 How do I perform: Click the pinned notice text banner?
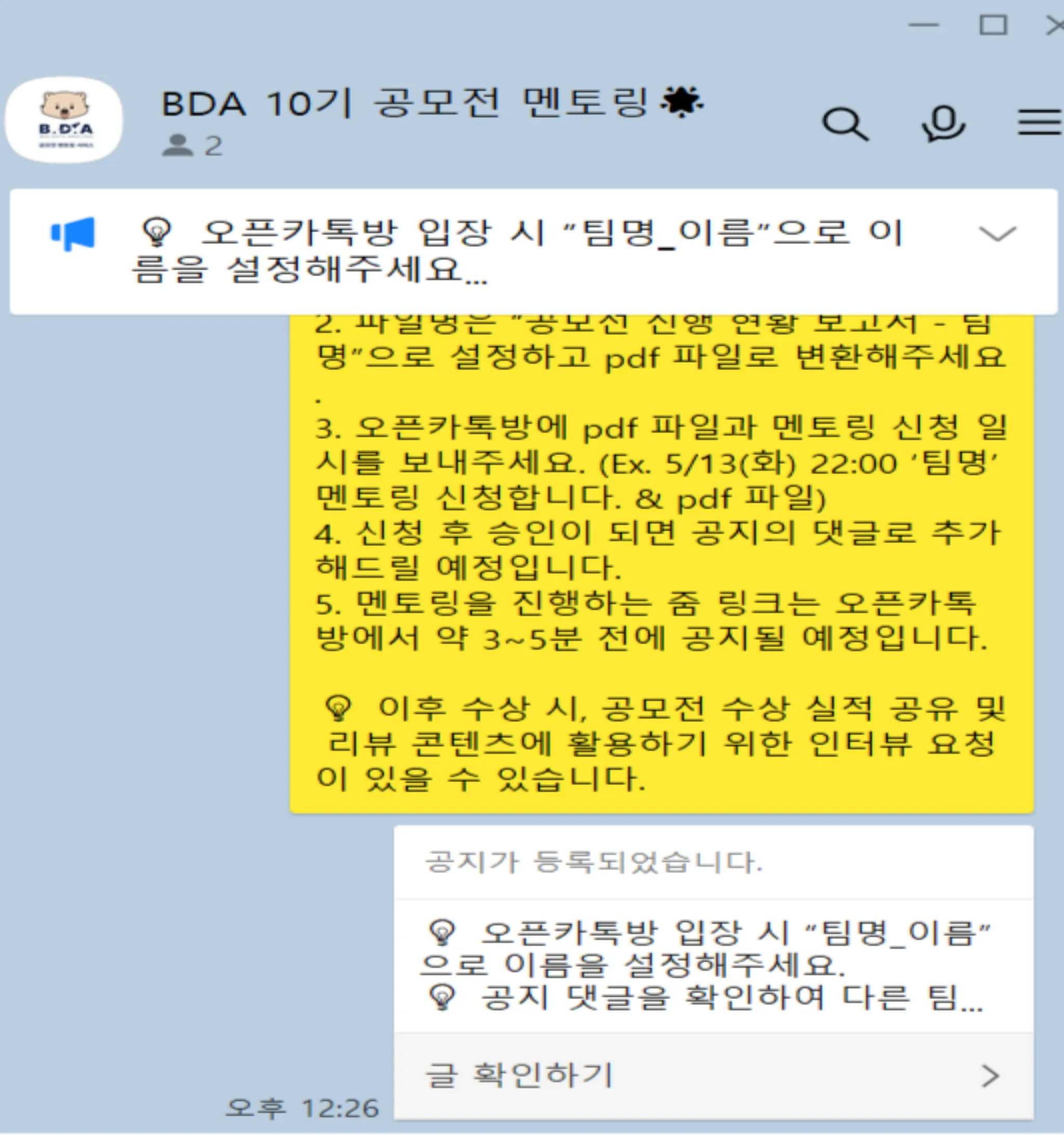point(534,252)
